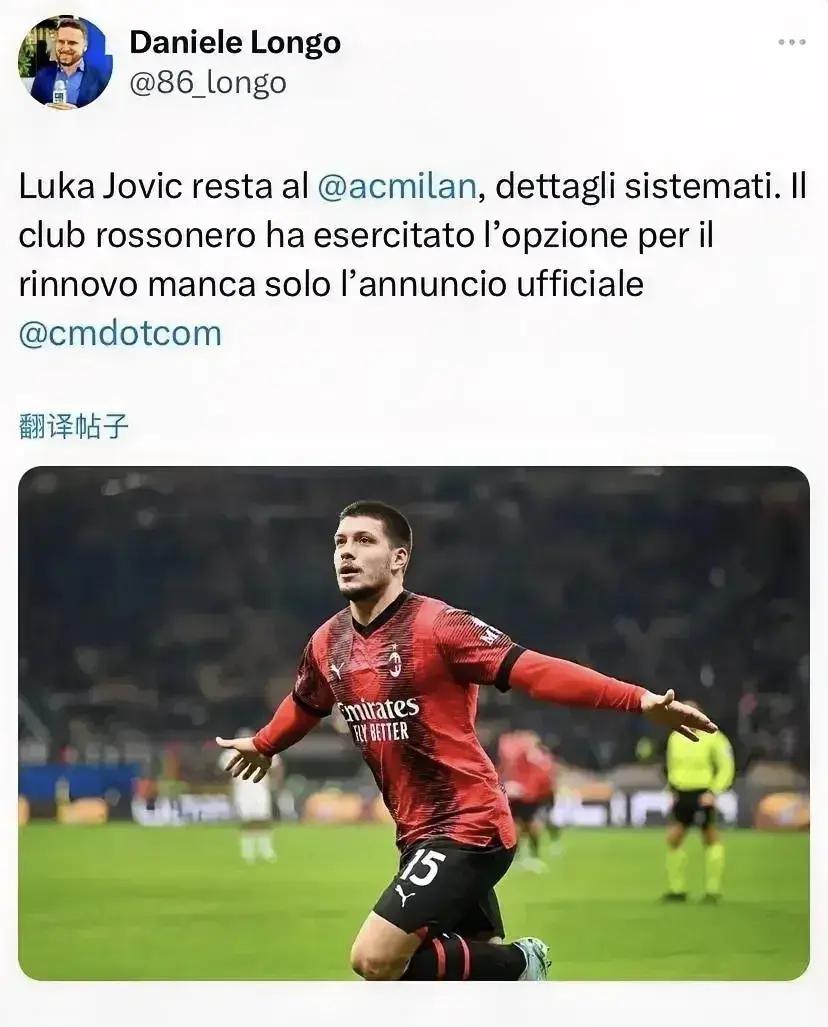This screenshot has height=1027, width=828.
Task: Click the AC Milan crest on the jersey
Action: coord(394,661)
